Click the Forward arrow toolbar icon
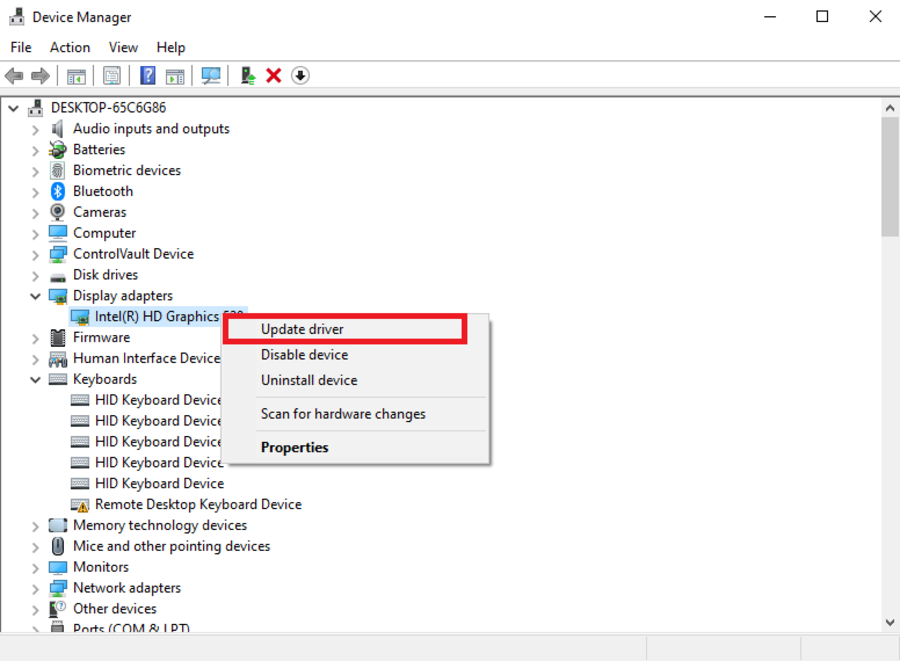Viewport: 900px width, 661px height. tap(40, 76)
